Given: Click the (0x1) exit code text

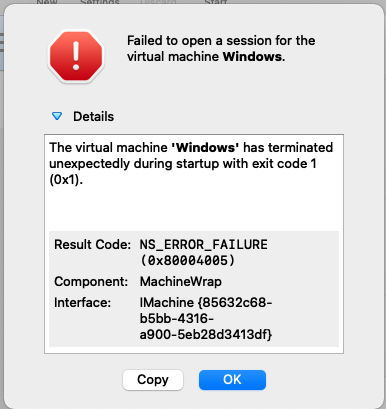Looking at the screenshot, I should [66, 180].
